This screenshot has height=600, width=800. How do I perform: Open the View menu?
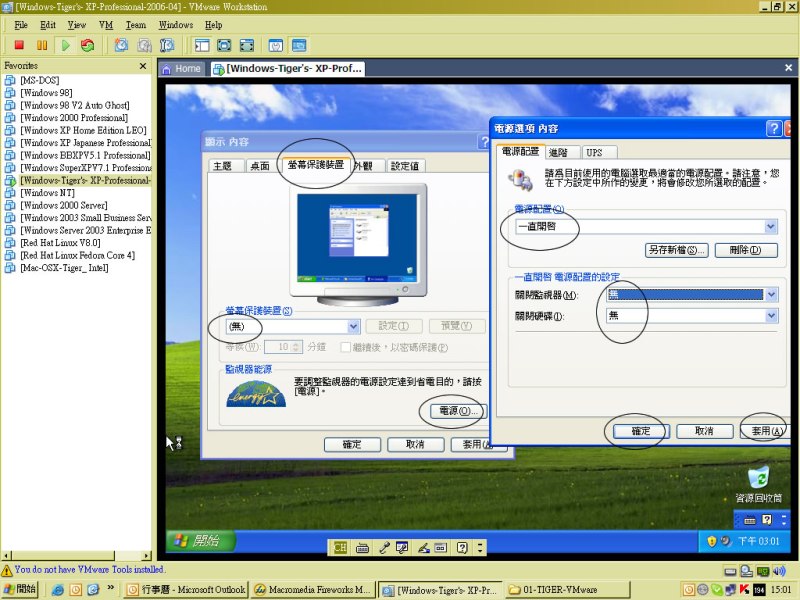[x=77, y=25]
